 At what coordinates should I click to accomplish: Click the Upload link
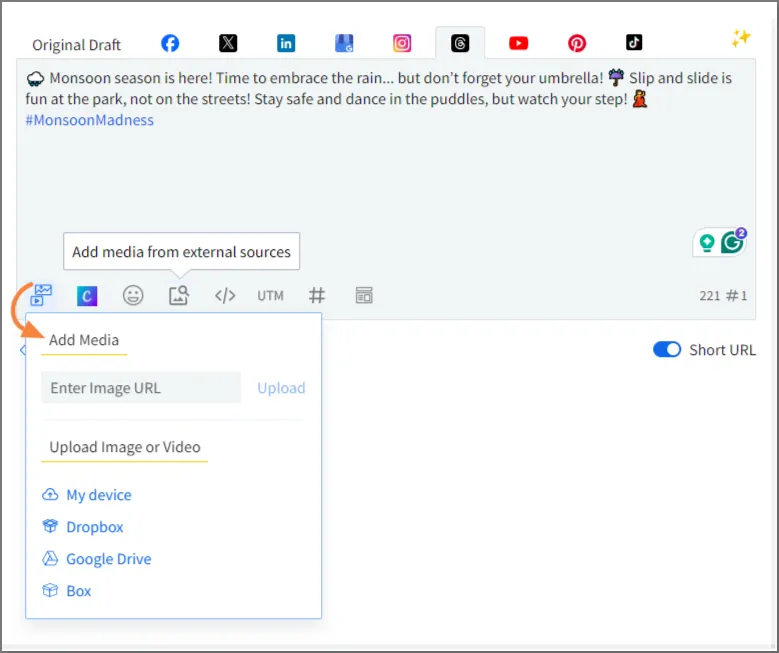point(281,388)
